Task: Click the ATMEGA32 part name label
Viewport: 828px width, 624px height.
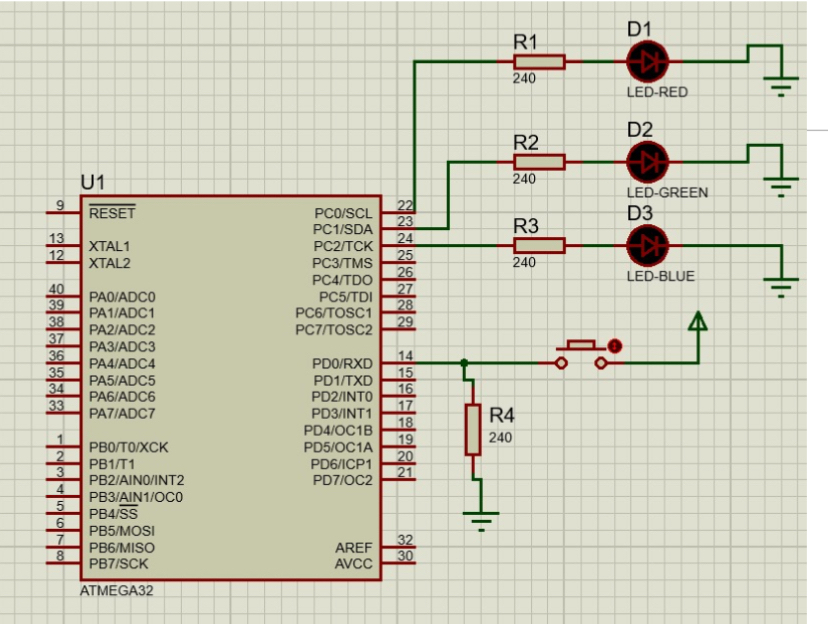Action: click(x=116, y=590)
